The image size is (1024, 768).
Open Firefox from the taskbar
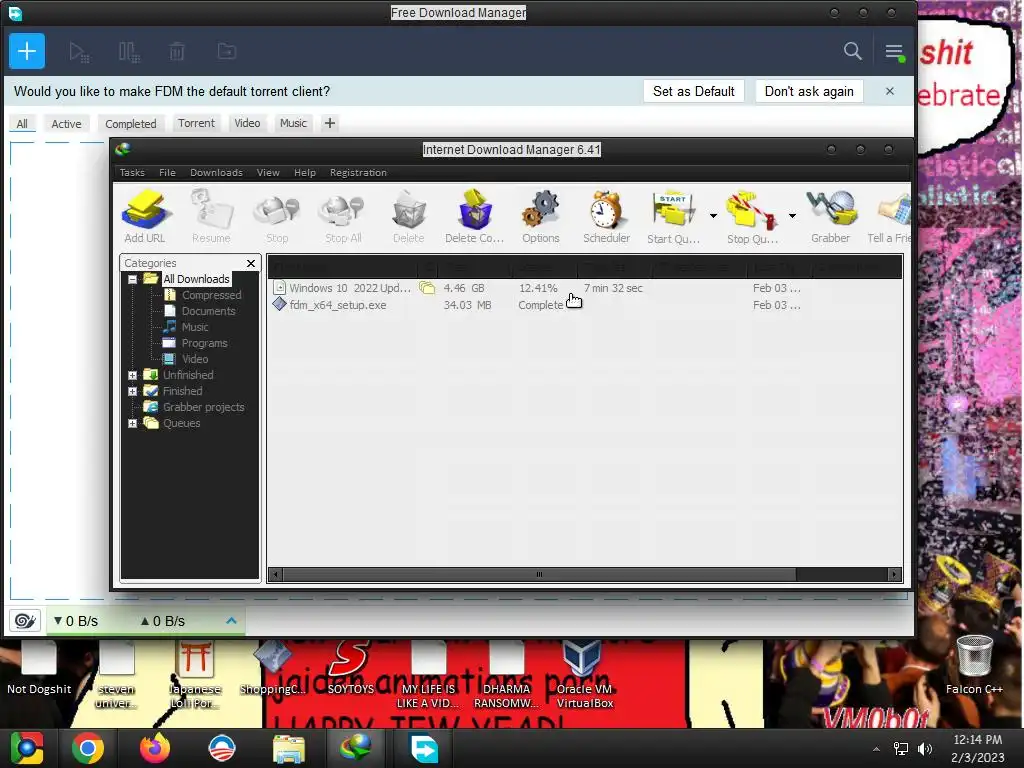click(155, 748)
